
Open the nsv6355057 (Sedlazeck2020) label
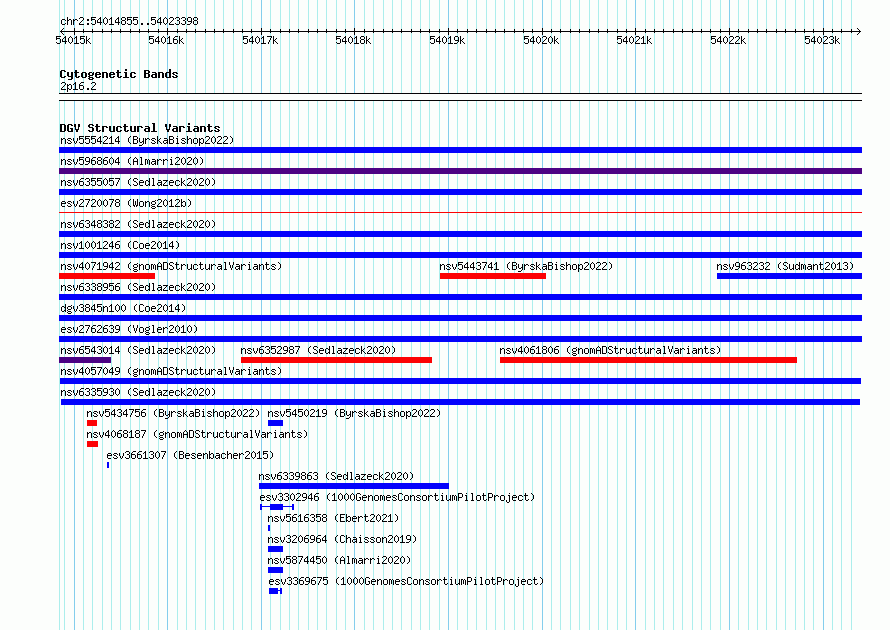(x=138, y=182)
